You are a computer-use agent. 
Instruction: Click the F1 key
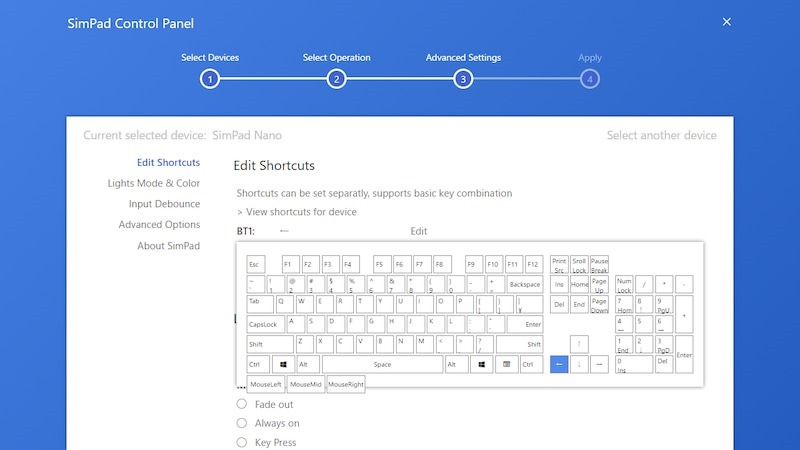(290, 264)
